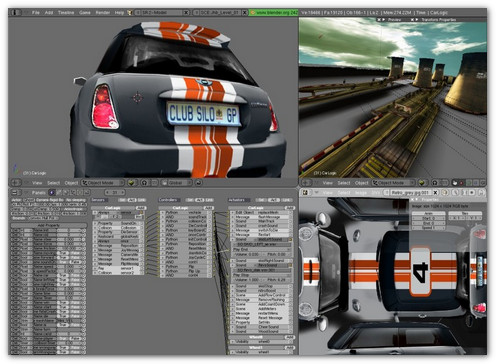Open the window type selector in top info header
Viewport: 496px width, 364px height.
15,12
